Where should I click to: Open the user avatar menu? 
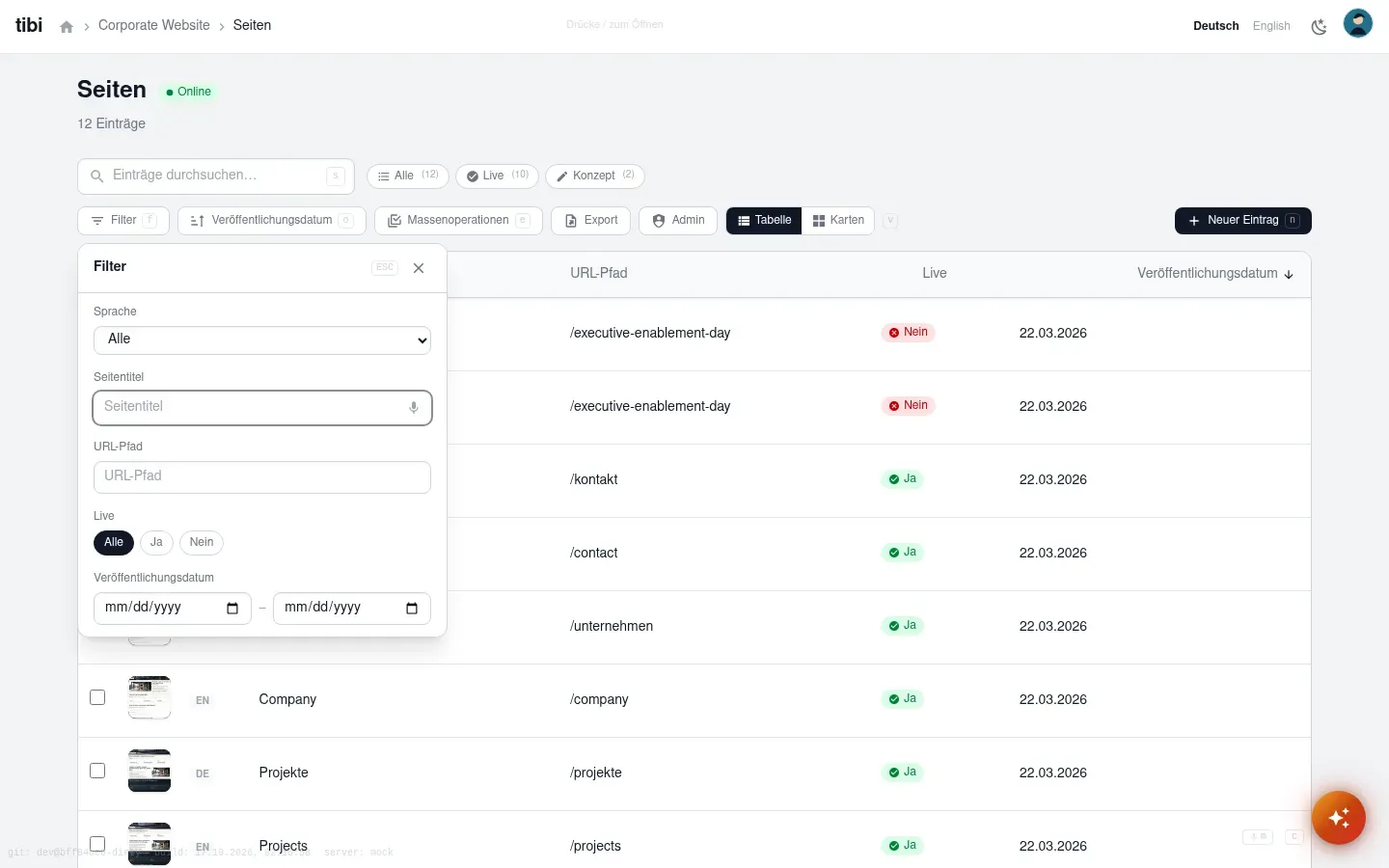[x=1358, y=23]
